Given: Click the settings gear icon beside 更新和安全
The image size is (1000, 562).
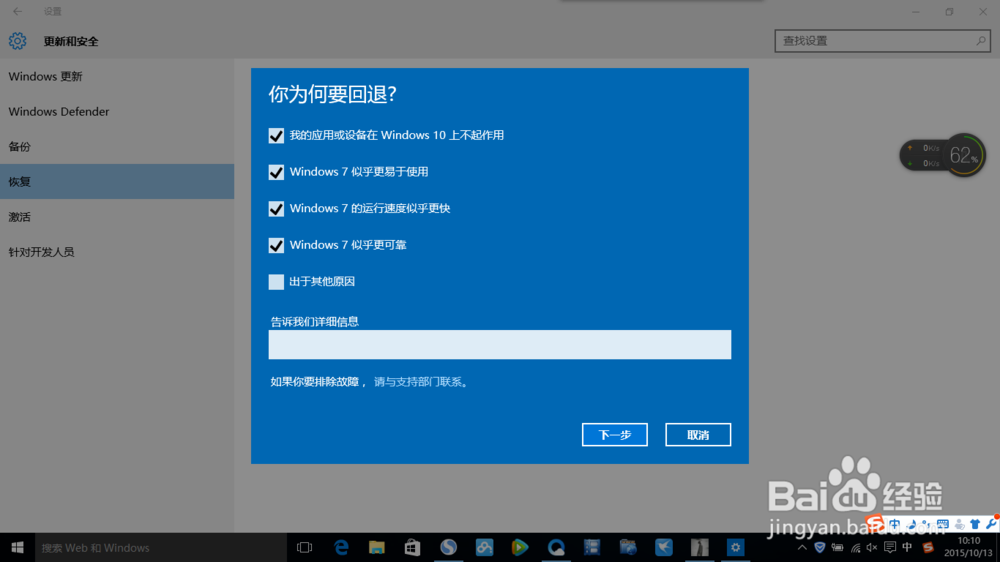Looking at the screenshot, I should 17,41.
